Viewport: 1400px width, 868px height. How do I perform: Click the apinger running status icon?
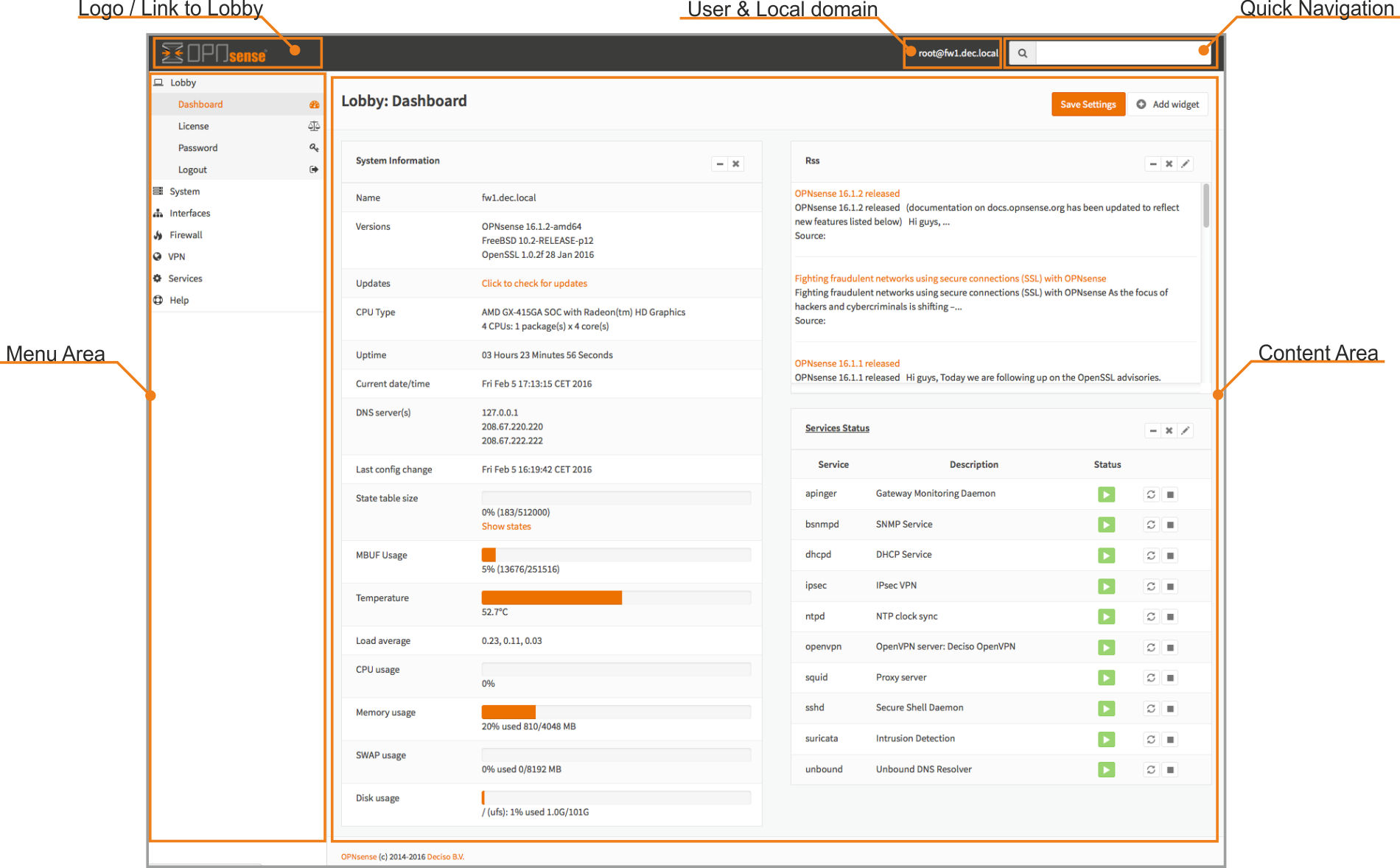[1106, 494]
